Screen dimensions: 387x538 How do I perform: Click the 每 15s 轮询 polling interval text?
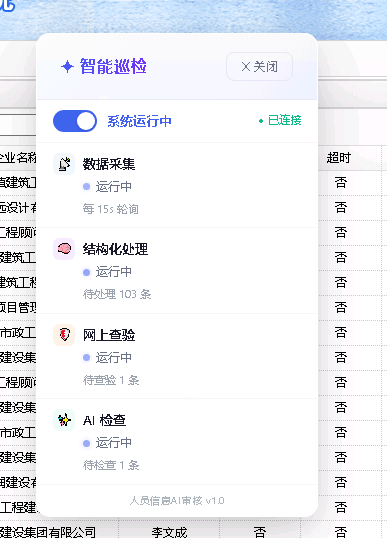[x=110, y=209]
